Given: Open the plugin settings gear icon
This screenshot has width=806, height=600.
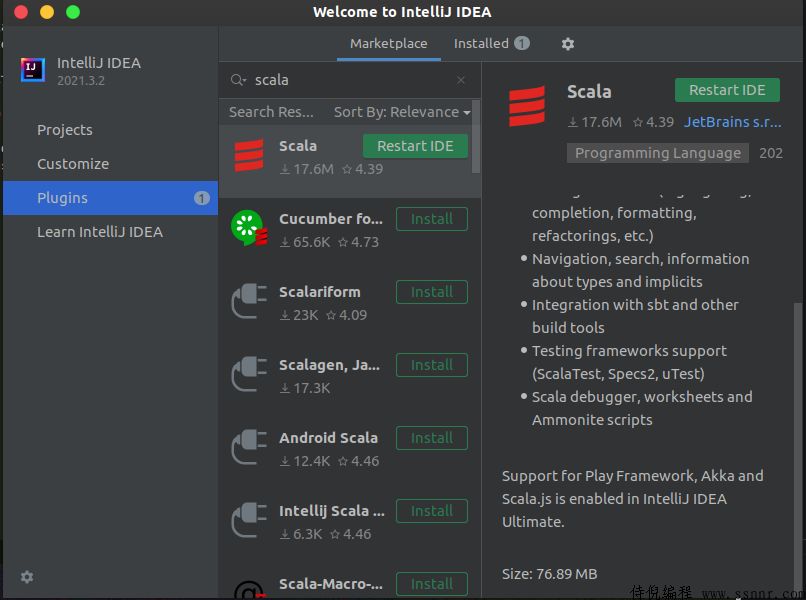Looking at the screenshot, I should pos(567,44).
